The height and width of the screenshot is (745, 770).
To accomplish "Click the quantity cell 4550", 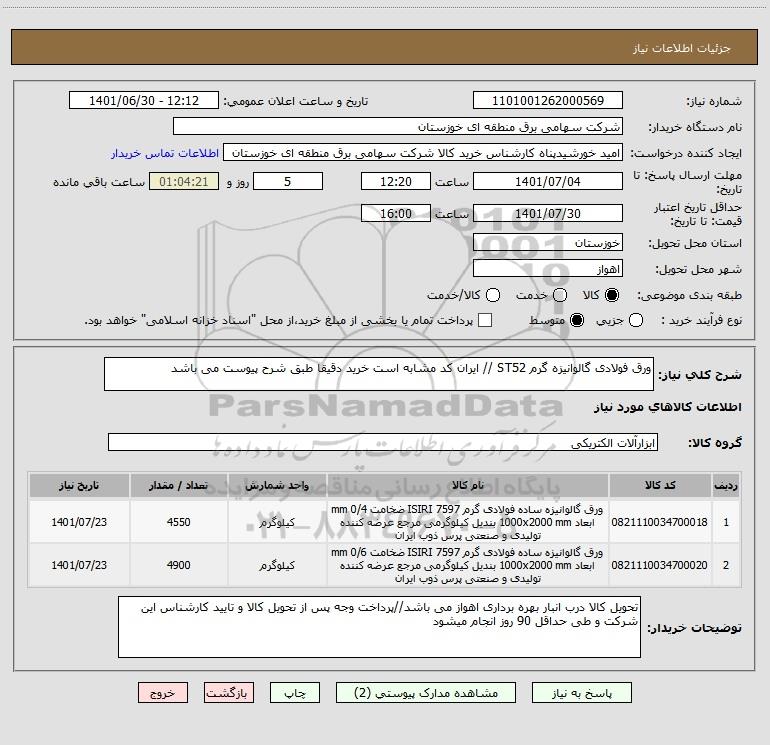I will (x=178, y=522).
